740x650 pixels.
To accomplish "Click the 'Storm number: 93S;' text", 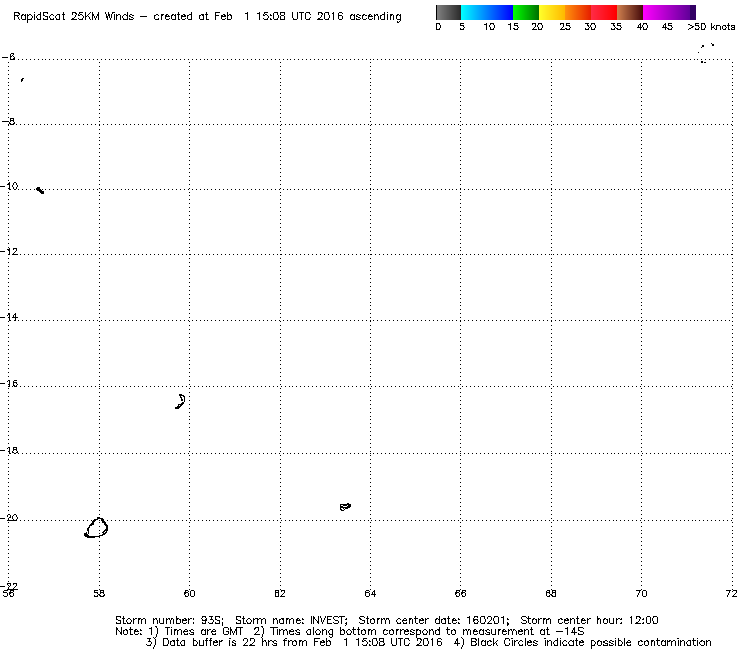I will pos(169,620).
